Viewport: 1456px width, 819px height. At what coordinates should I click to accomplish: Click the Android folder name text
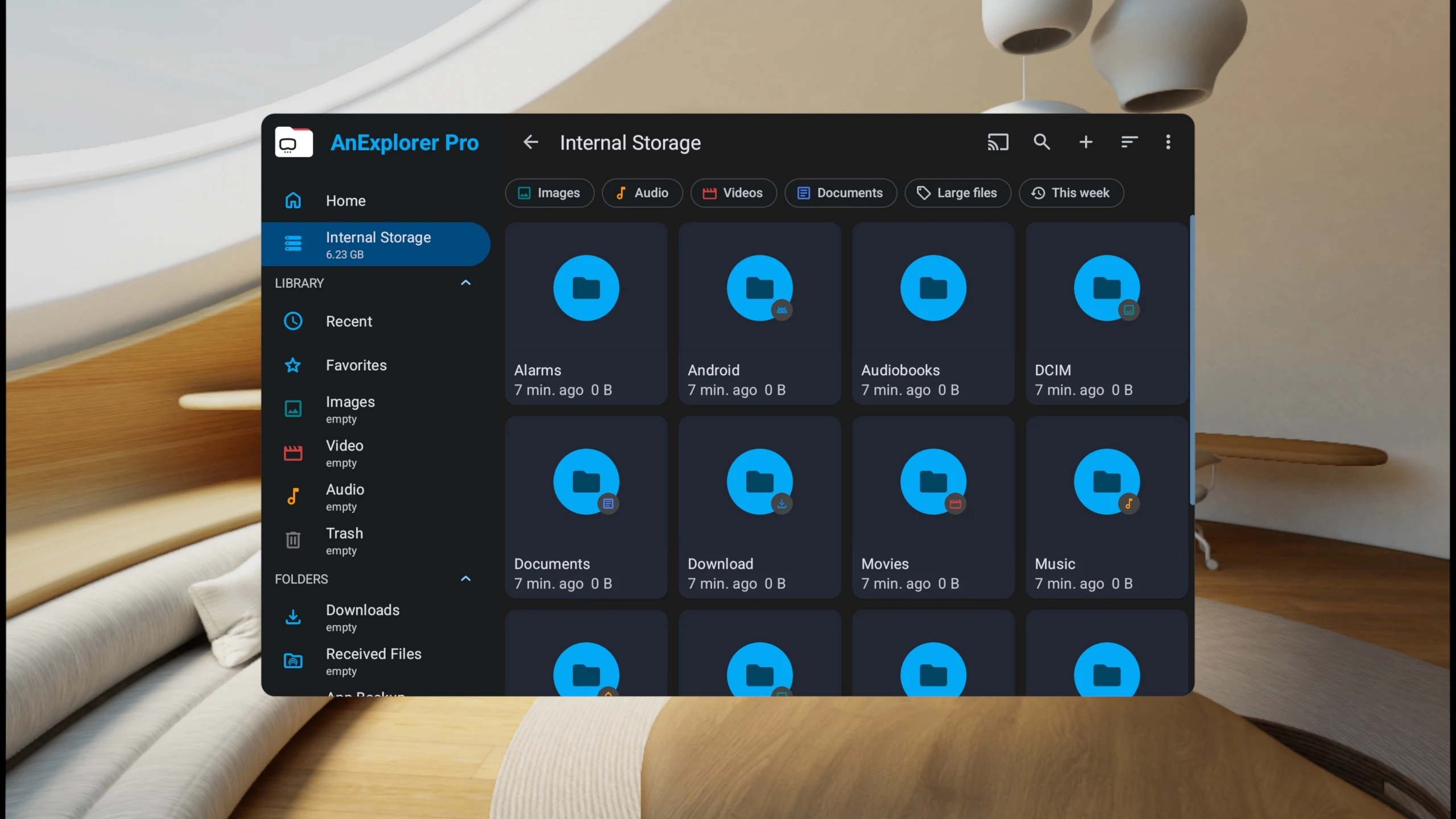tap(714, 370)
